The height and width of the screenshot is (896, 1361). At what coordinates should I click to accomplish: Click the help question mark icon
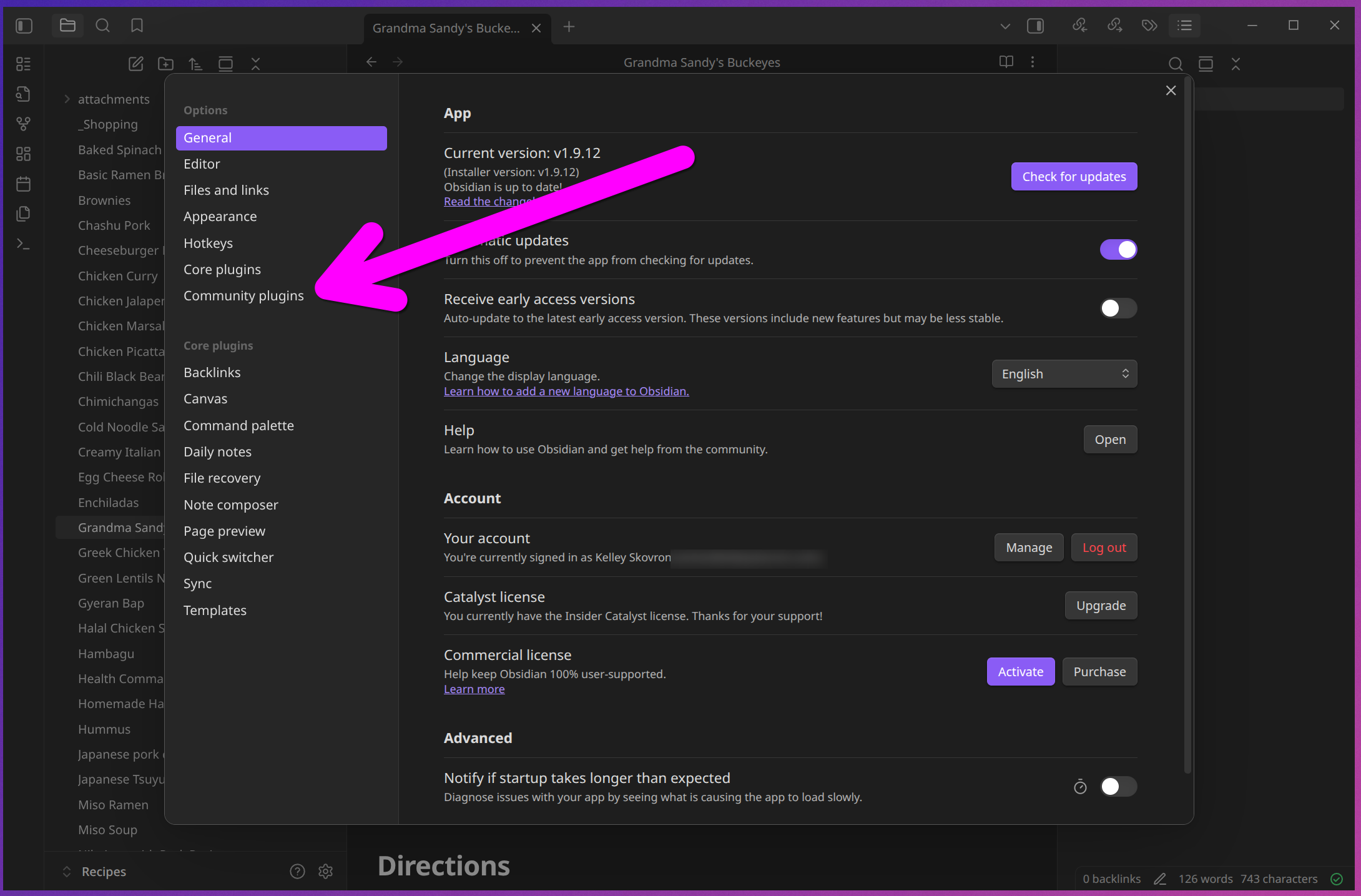click(297, 871)
